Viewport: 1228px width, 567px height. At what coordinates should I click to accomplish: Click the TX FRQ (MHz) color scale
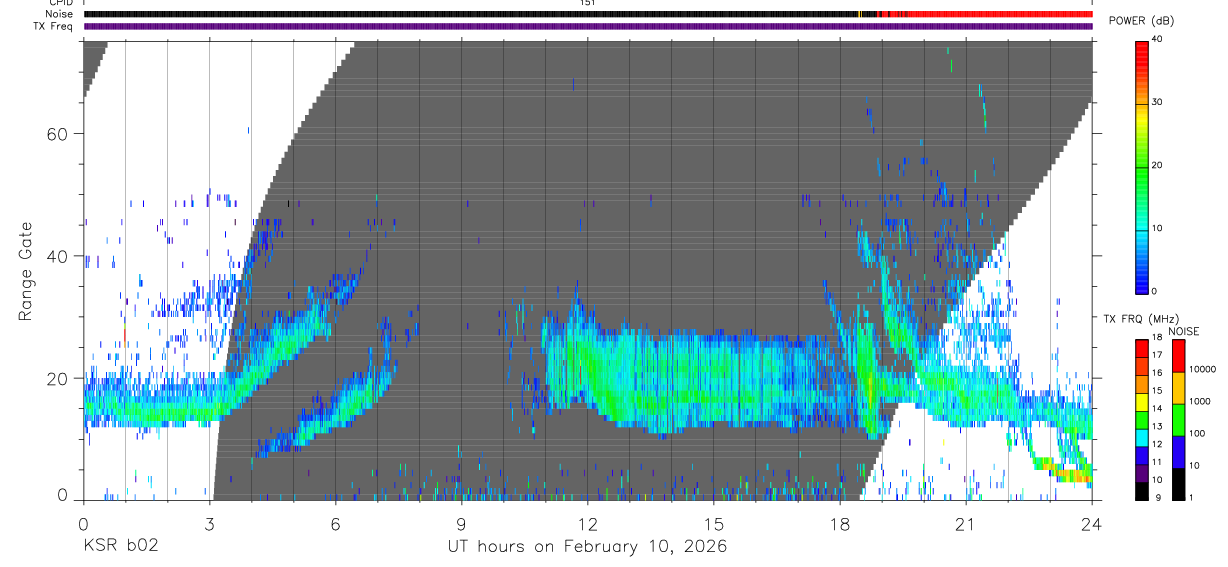click(1142, 419)
